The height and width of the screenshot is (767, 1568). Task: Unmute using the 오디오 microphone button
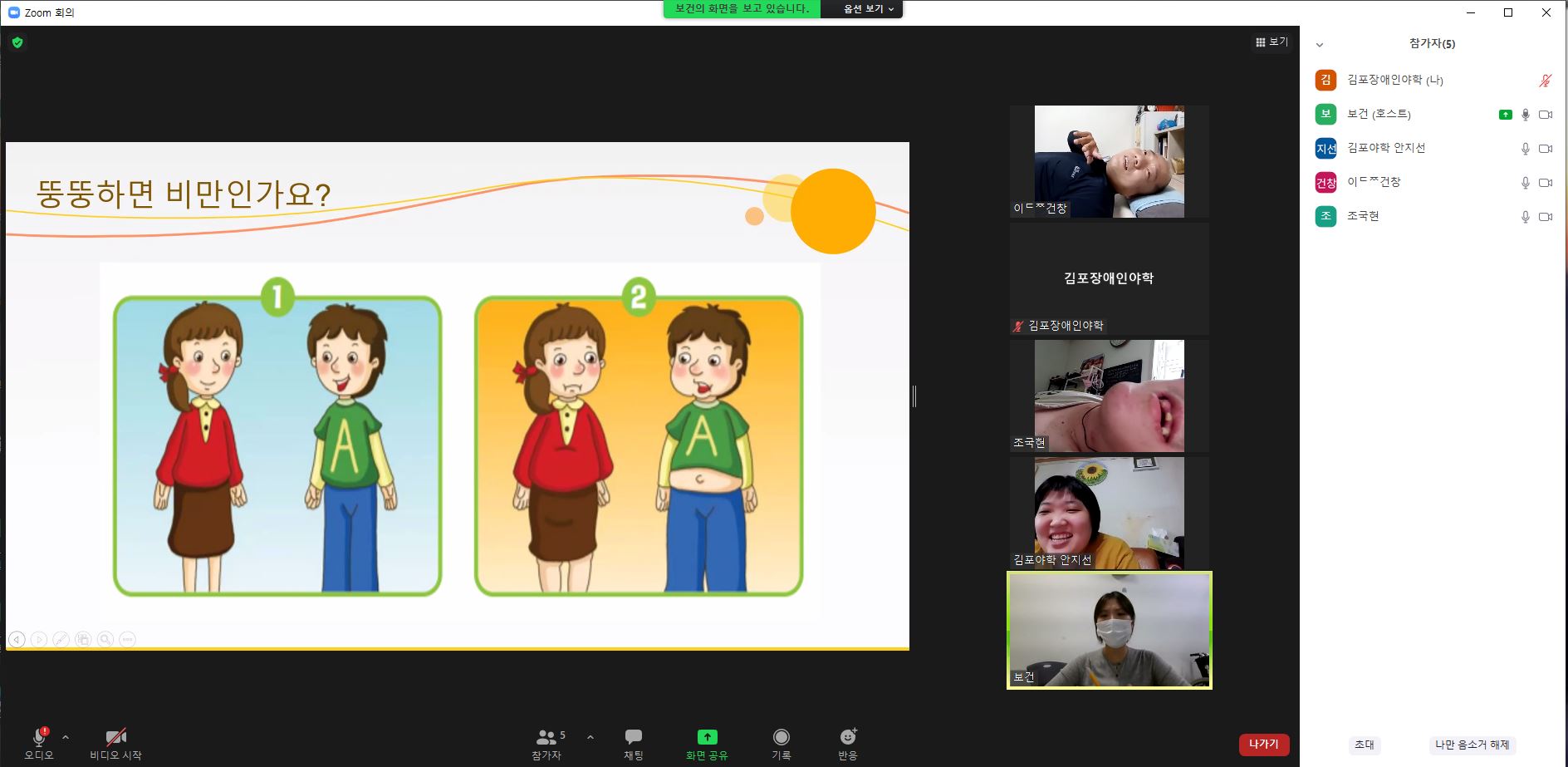pos(39,744)
